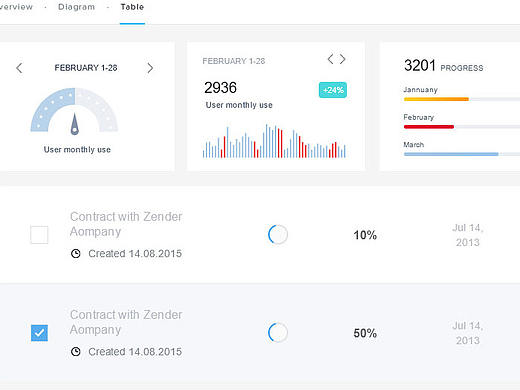Open the Overview tab
Viewport: 520px width, 390px height.
point(16,7)
